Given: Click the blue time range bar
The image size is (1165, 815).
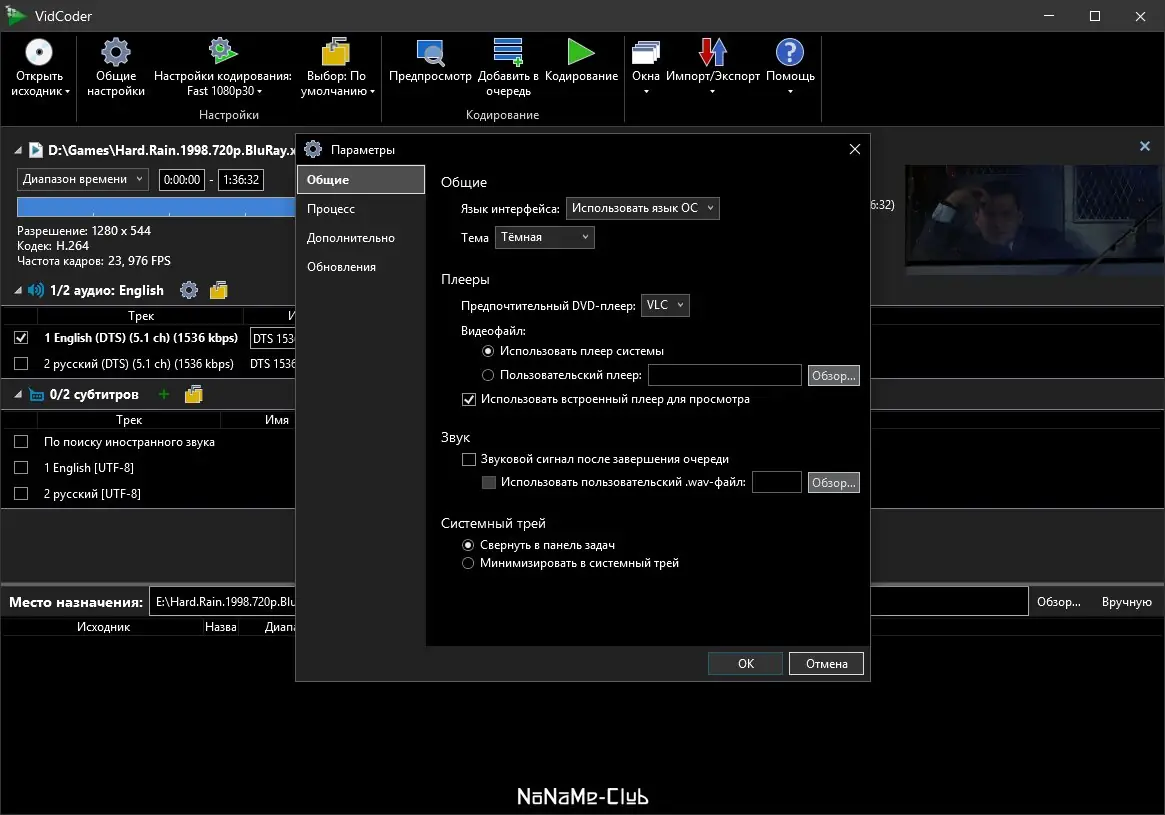Looking at the screenshot, I should (x=156, y=207).
